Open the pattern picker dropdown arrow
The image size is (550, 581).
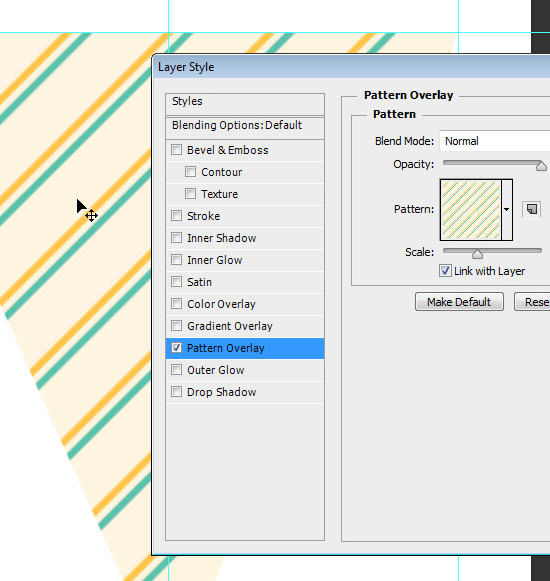[x=507, y=210]
